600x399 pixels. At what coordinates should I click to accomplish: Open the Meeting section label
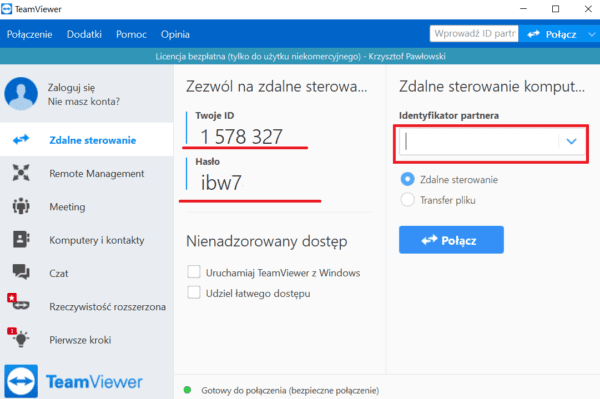pos(67,207)
